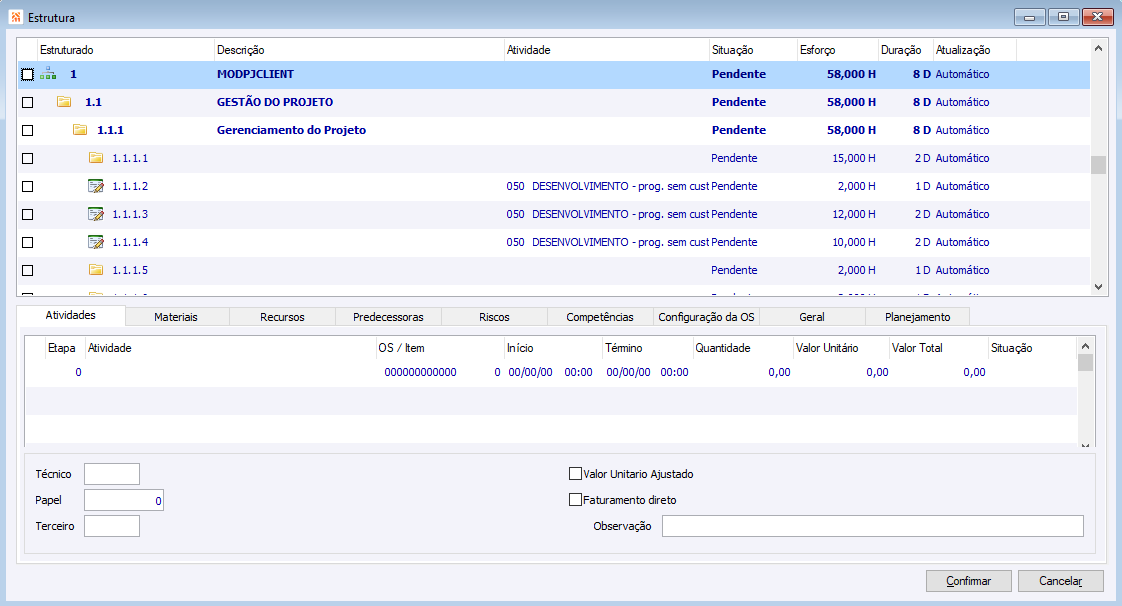Screen dimensions: 1122x606
Task: Enable Valor Unitario Ajustado checkbox
Action: (575, 474)
